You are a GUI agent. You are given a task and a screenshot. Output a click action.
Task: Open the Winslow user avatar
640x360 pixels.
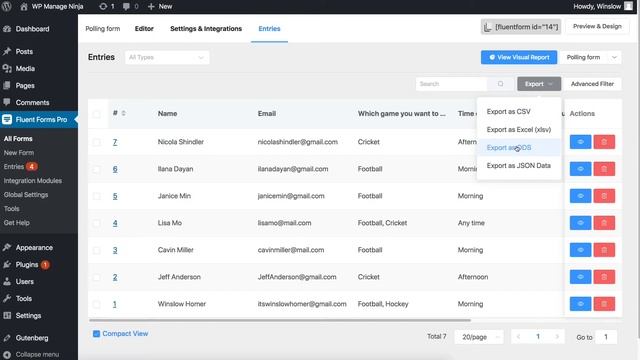click(628, 6)
